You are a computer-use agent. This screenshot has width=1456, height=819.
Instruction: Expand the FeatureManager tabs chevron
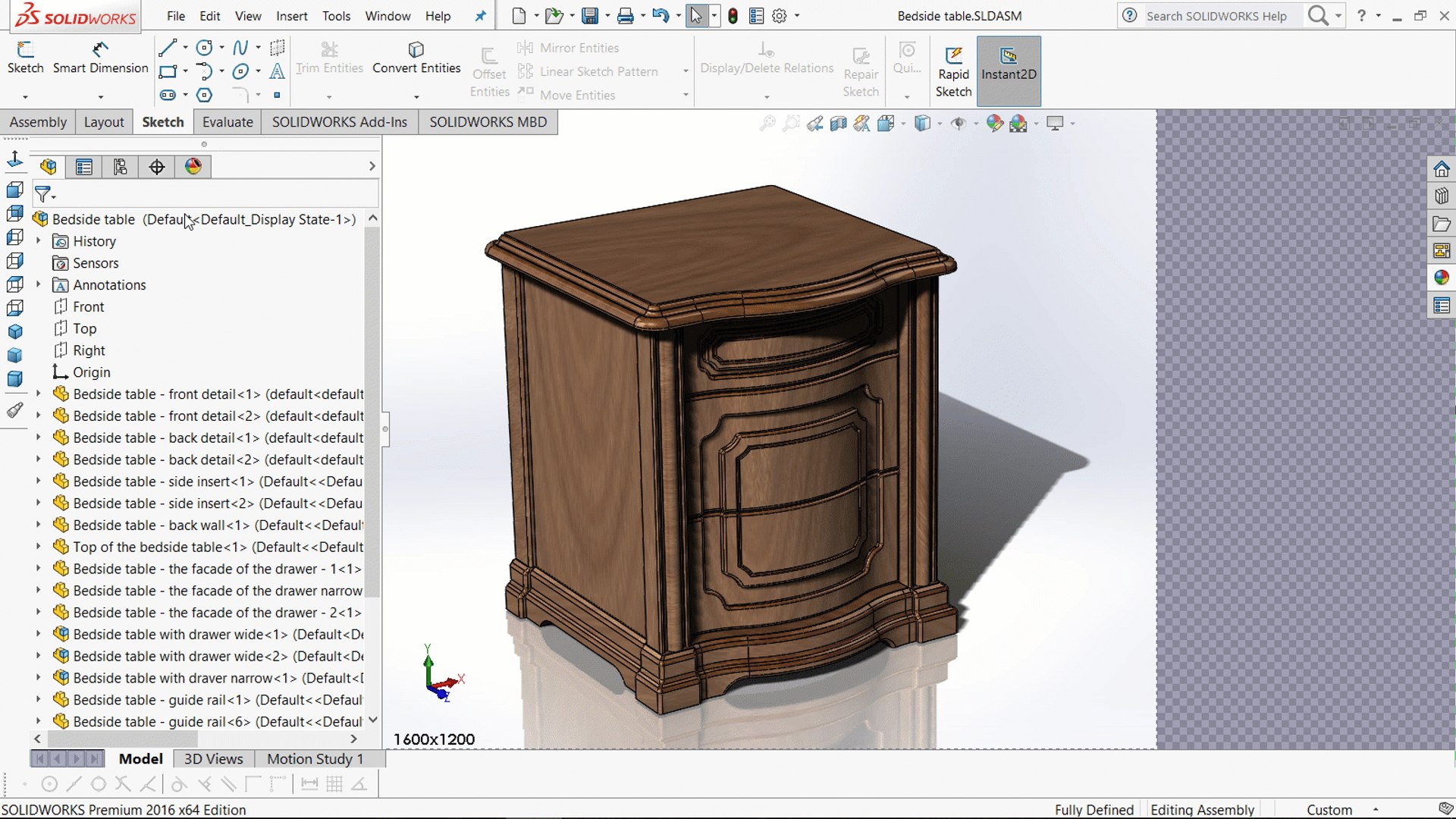tap(372, 166)
